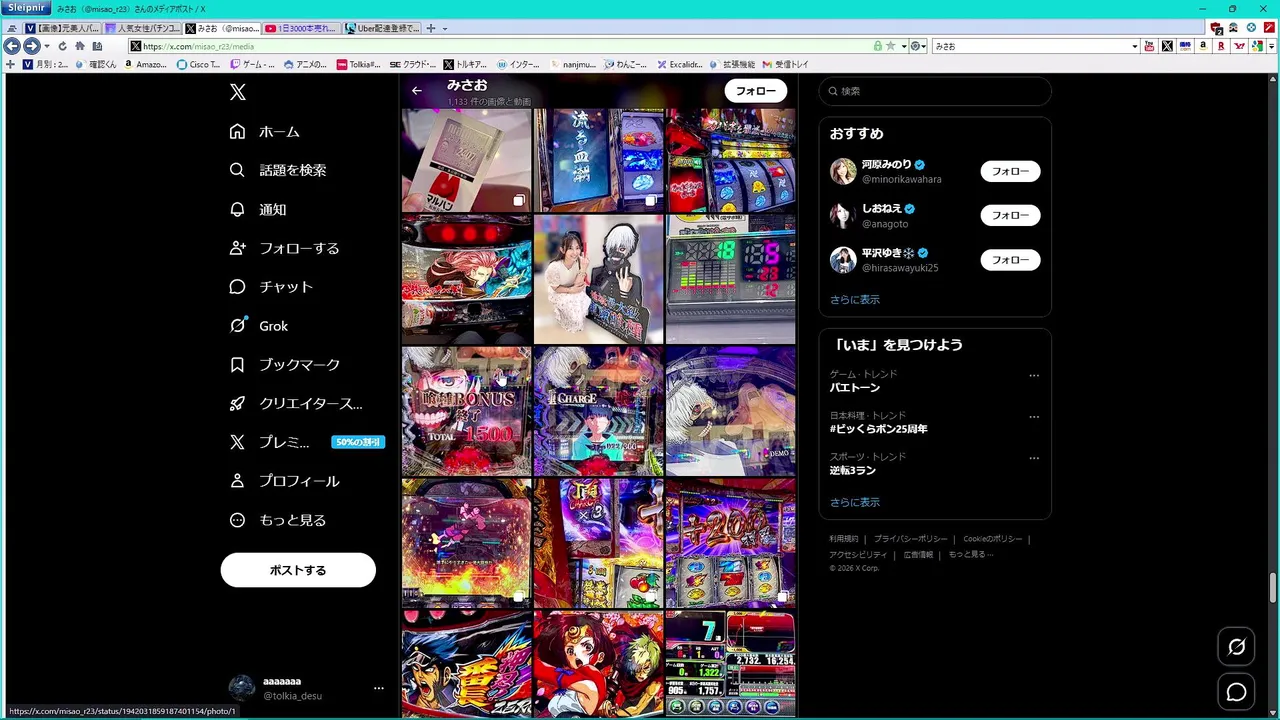This screenshot has width=1280, height=720.
Task: Open 通知 notifications bell
Action: (x=237, y=209)
